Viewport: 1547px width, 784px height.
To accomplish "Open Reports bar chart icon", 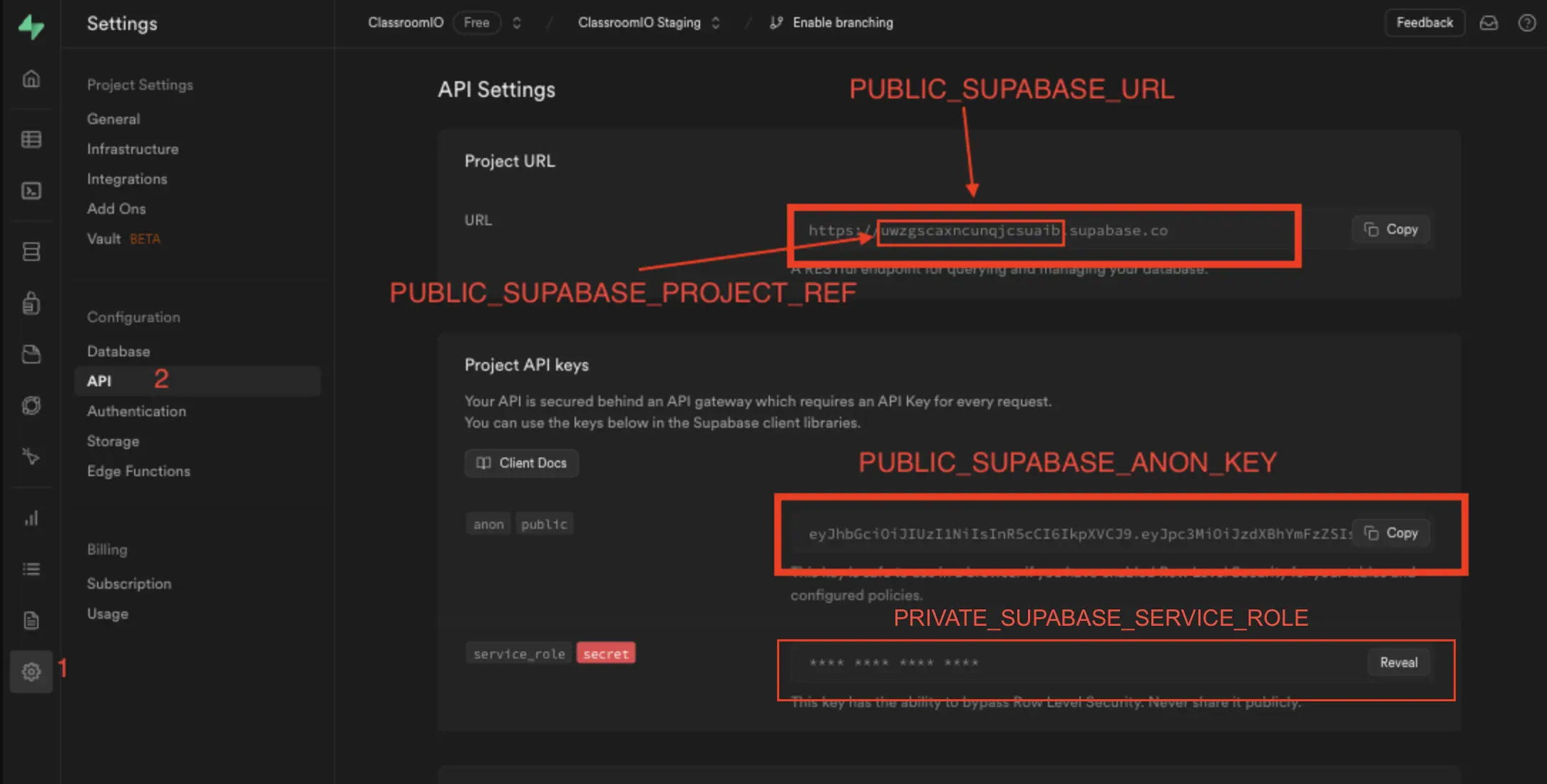I will [31, 518].
